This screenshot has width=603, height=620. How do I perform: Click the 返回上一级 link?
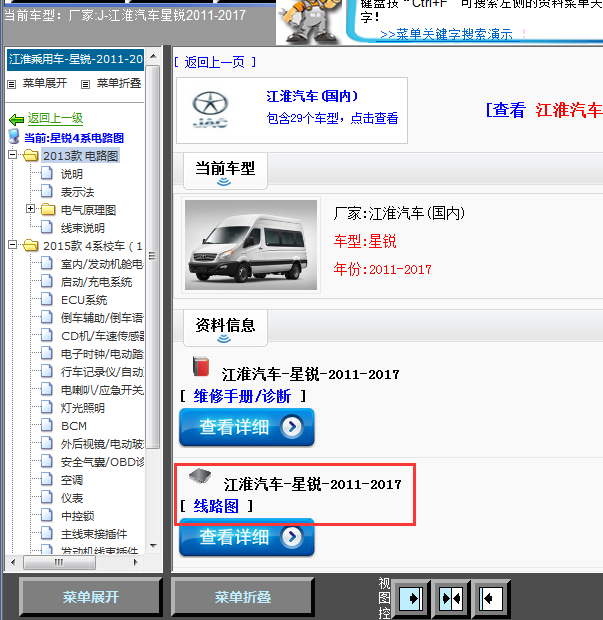tap(55, 118)
